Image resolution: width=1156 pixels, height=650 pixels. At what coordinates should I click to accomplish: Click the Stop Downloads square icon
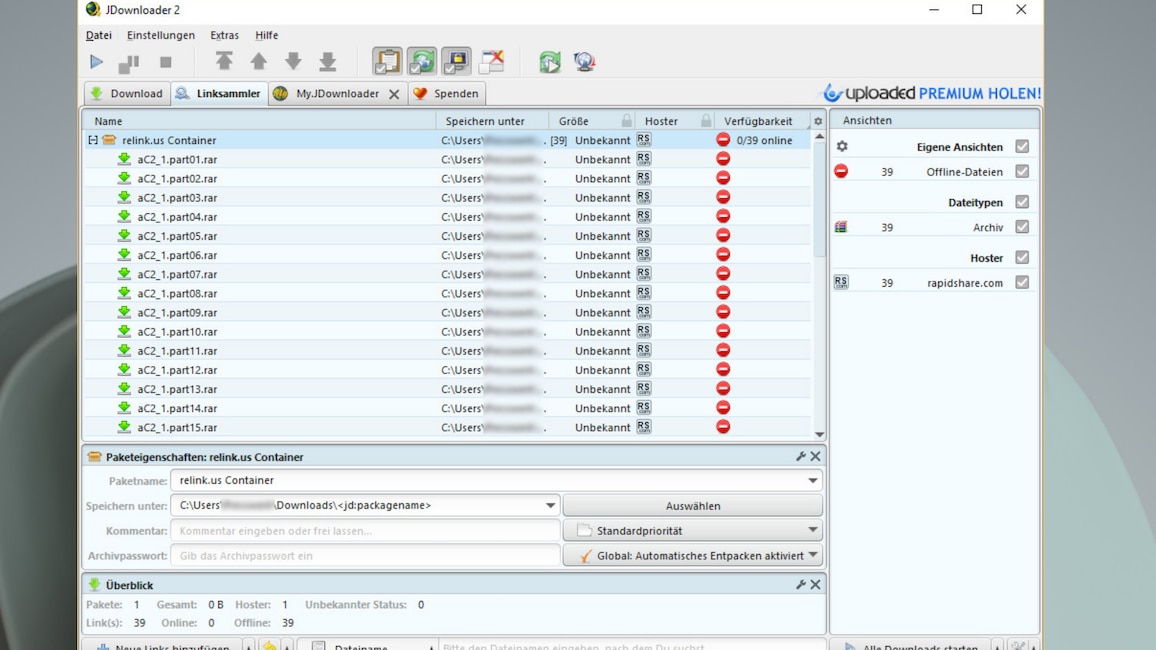(x=166, y=62)
